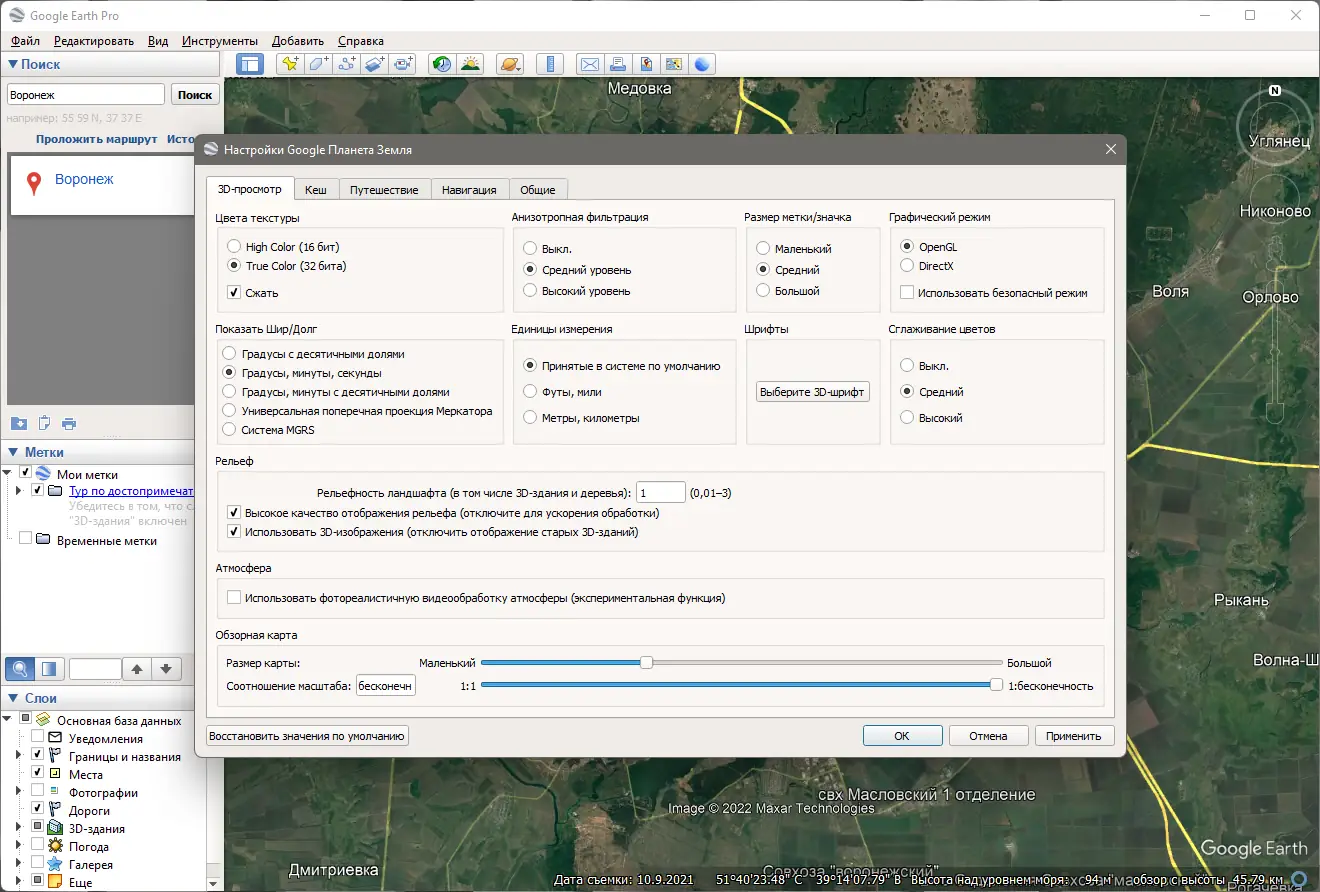Expand the Границы и названия layer
Viewport: 1320px width, 892px height.
point(18,757)
